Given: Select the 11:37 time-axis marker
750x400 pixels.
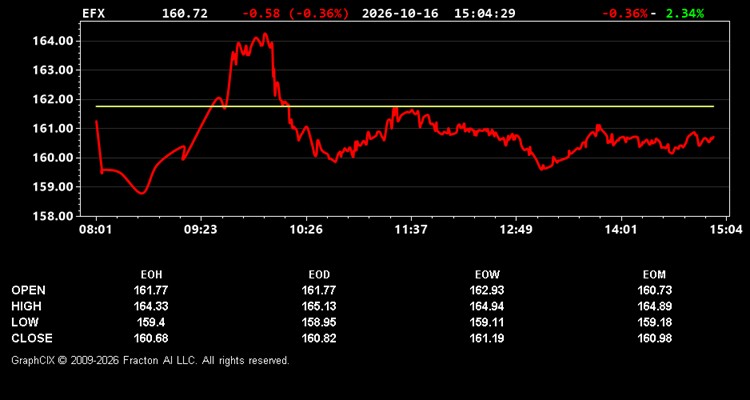Looking at the screenshot, I should click(x=412, y=230).
